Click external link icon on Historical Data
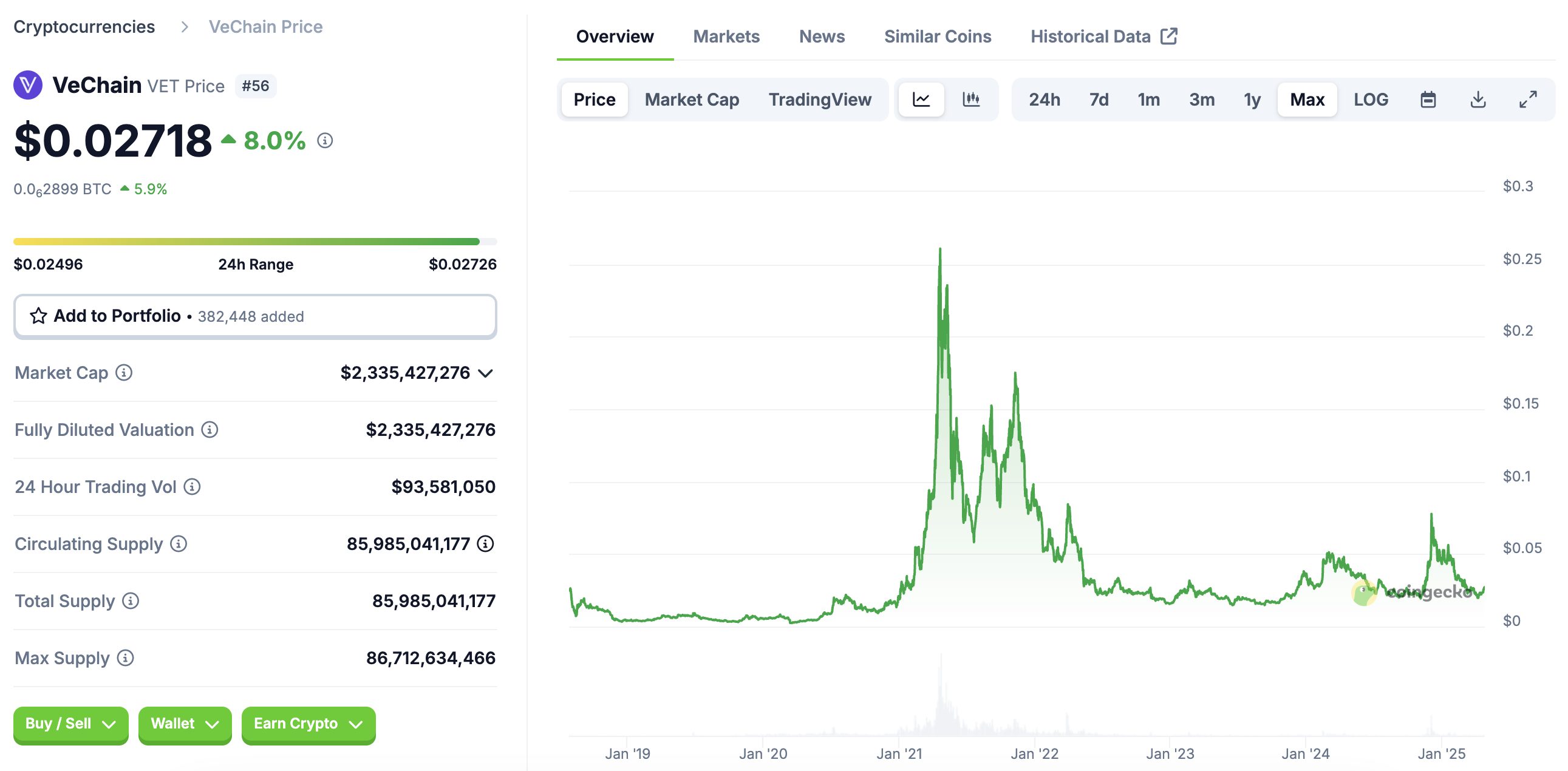The width and height of the screenshot is (1568, 771). [1168, 36]
